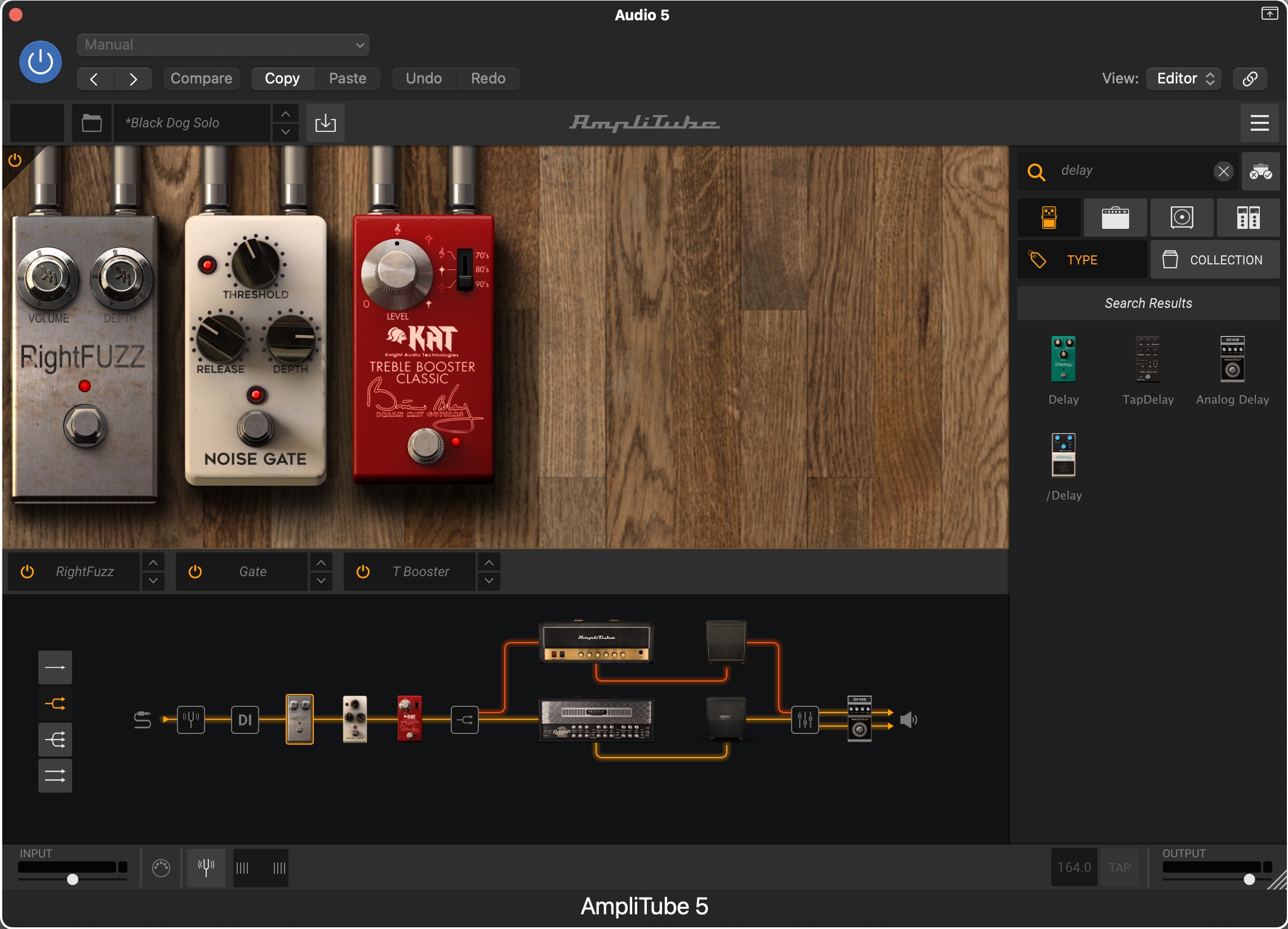The image size is (1288, 929).
Task: Open the AmpliTube hamburger menu
Action: (x=1260, y=123)
